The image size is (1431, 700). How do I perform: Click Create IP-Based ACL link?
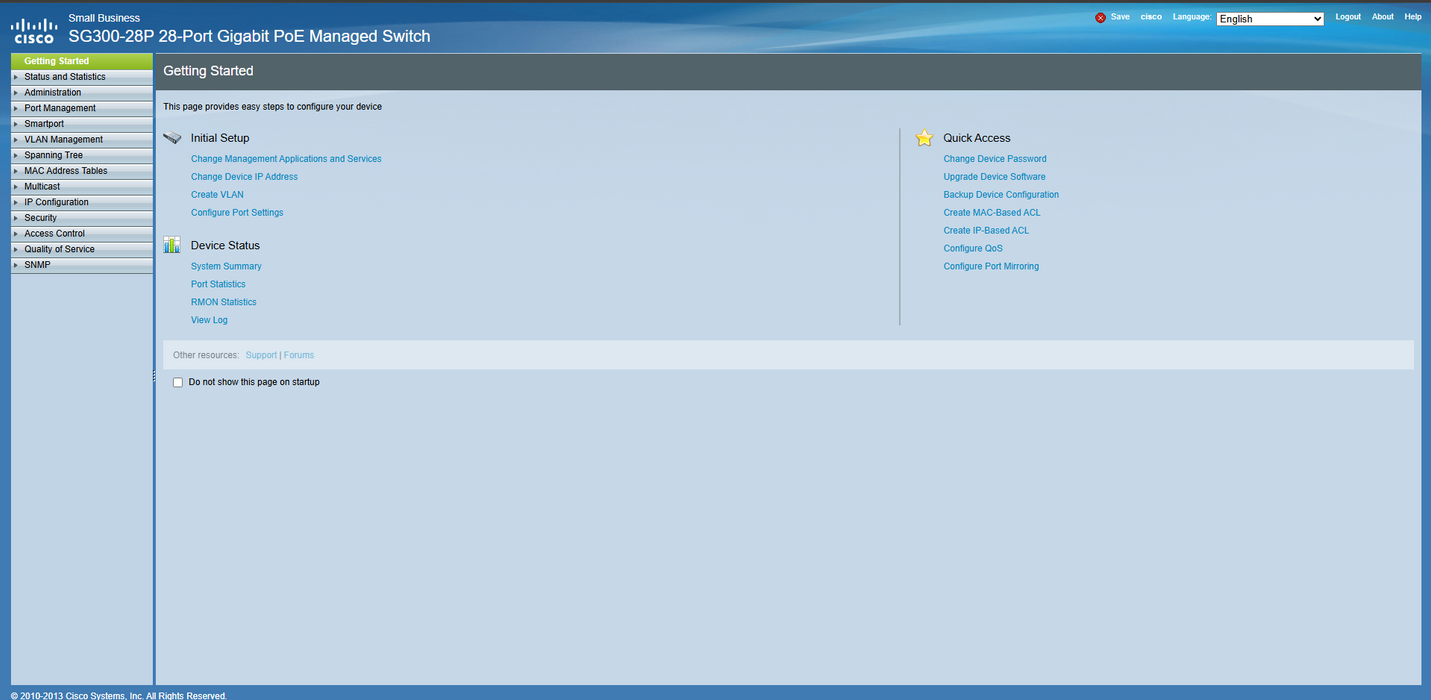tap(986, 231)
